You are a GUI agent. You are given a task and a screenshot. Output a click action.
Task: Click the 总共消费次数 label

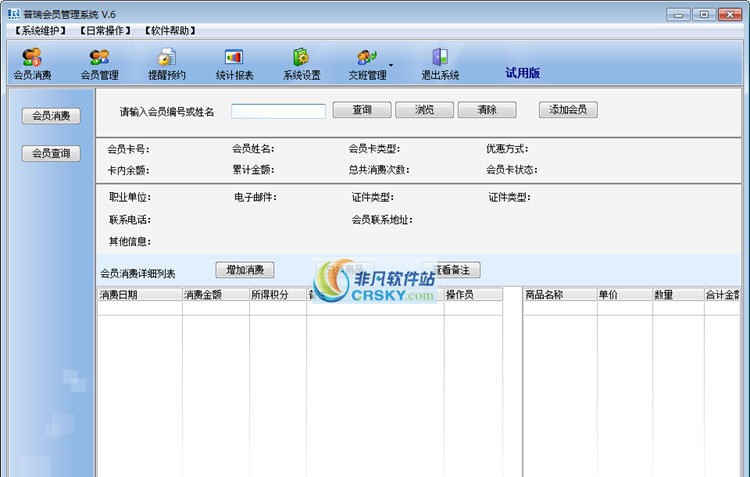[379, 170]
